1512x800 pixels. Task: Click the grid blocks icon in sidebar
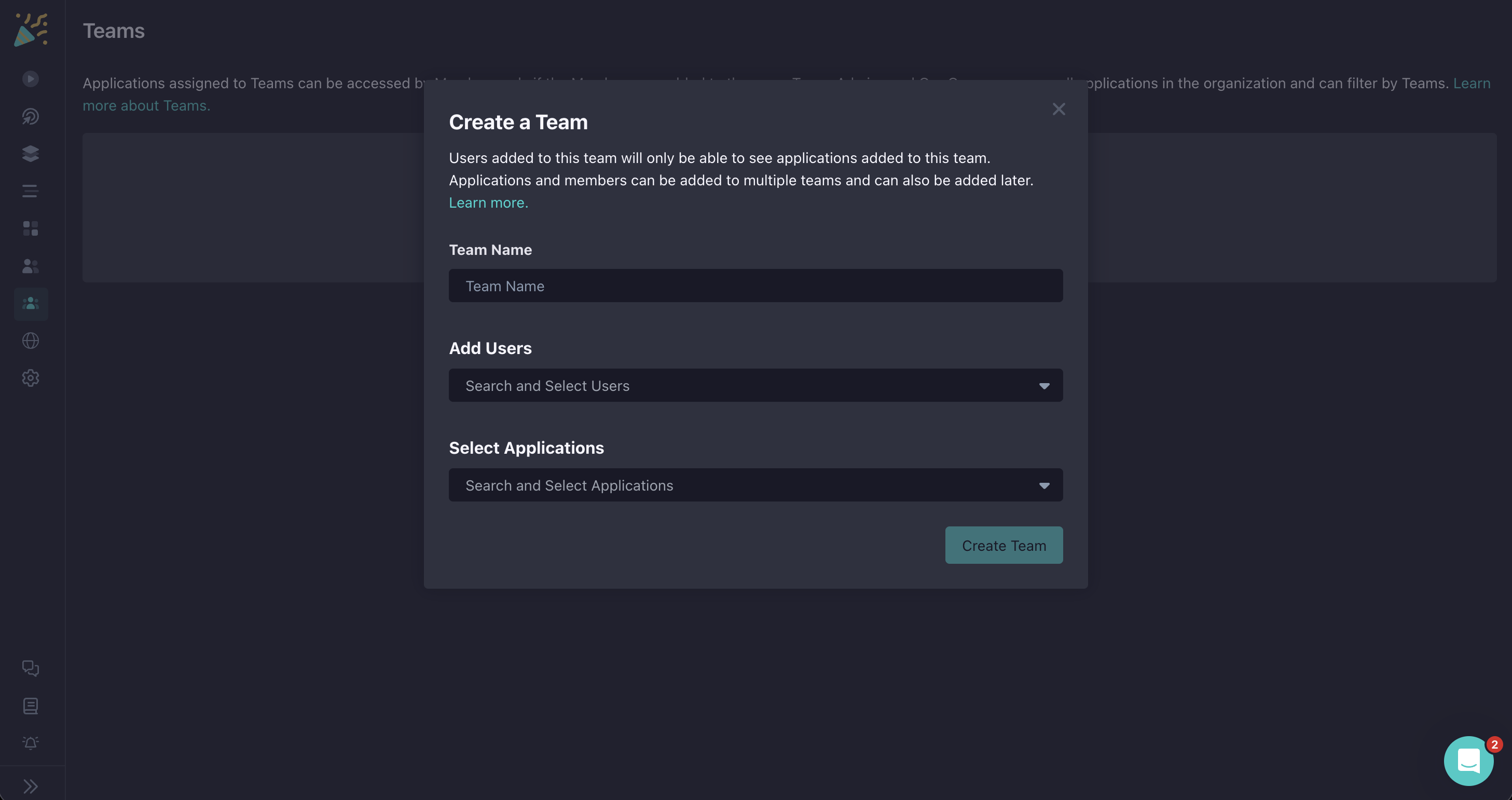click(30, 228)
